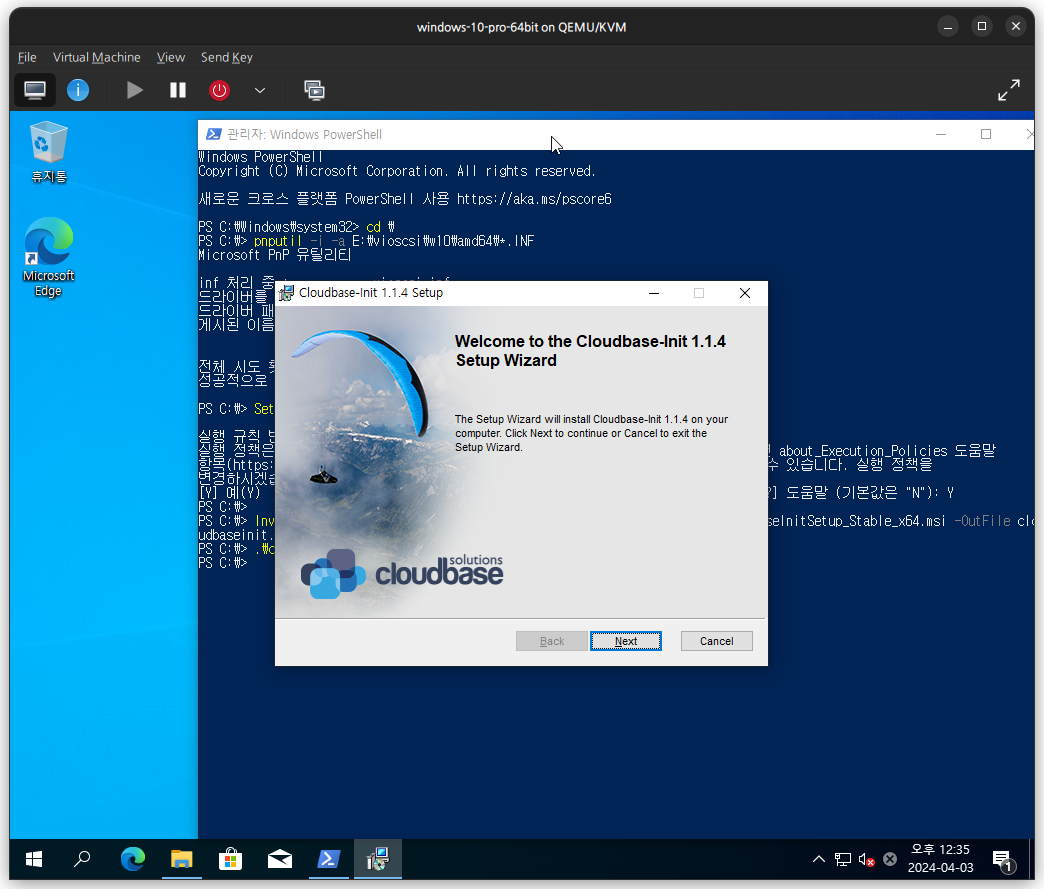Open the taskbar clock and date
Image resolution: width=1044 pixels, height=889 pixels.
940,858
